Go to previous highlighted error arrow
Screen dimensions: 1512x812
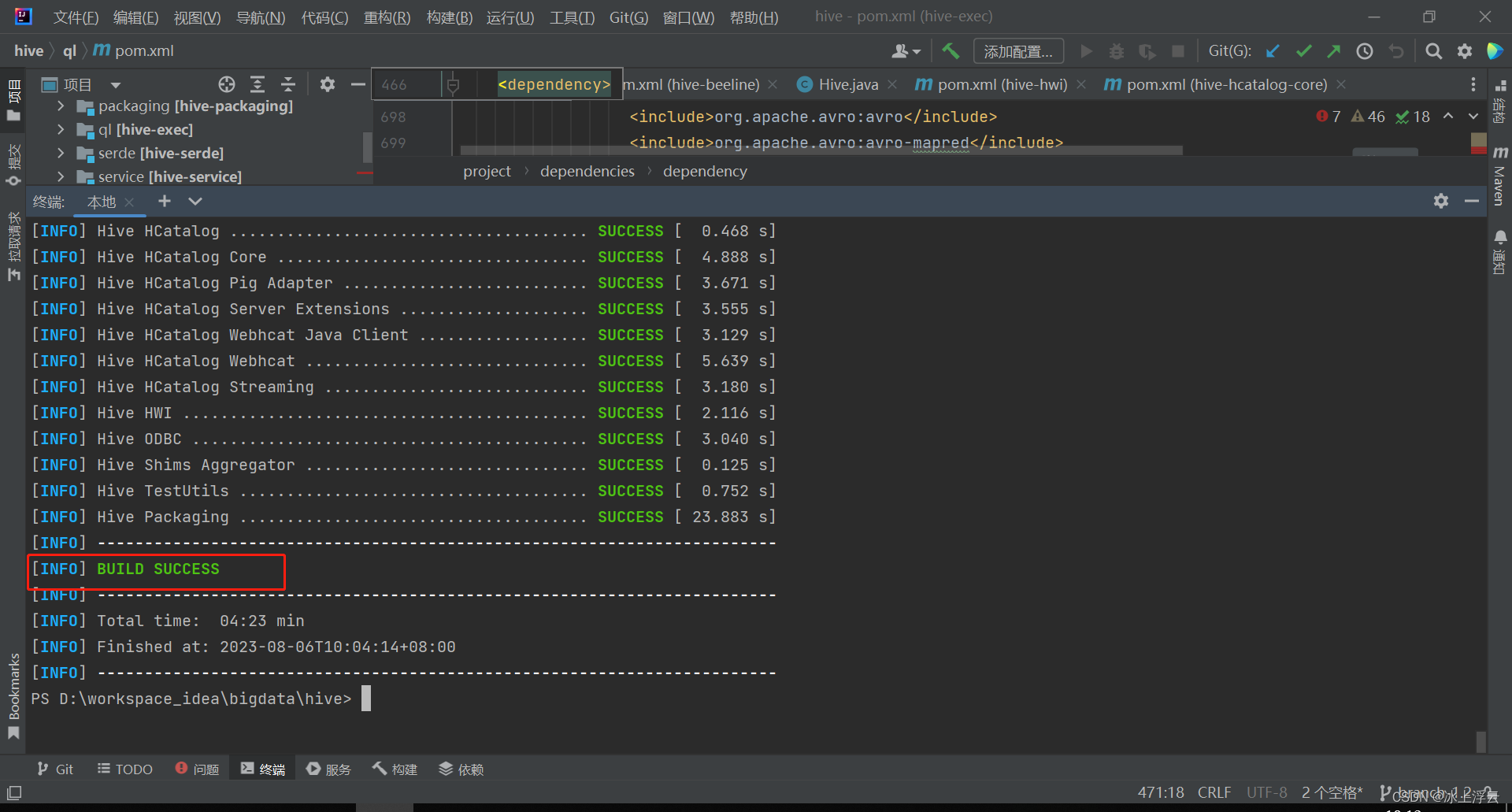click(1448, 117)
